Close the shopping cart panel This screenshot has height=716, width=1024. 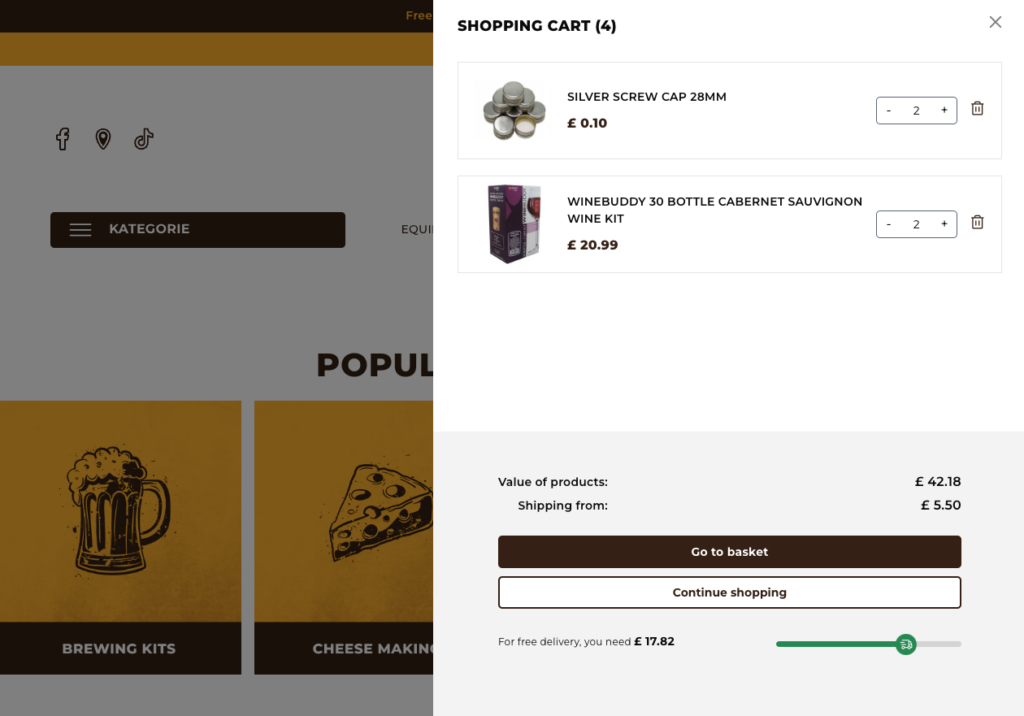tap(995, 22)
